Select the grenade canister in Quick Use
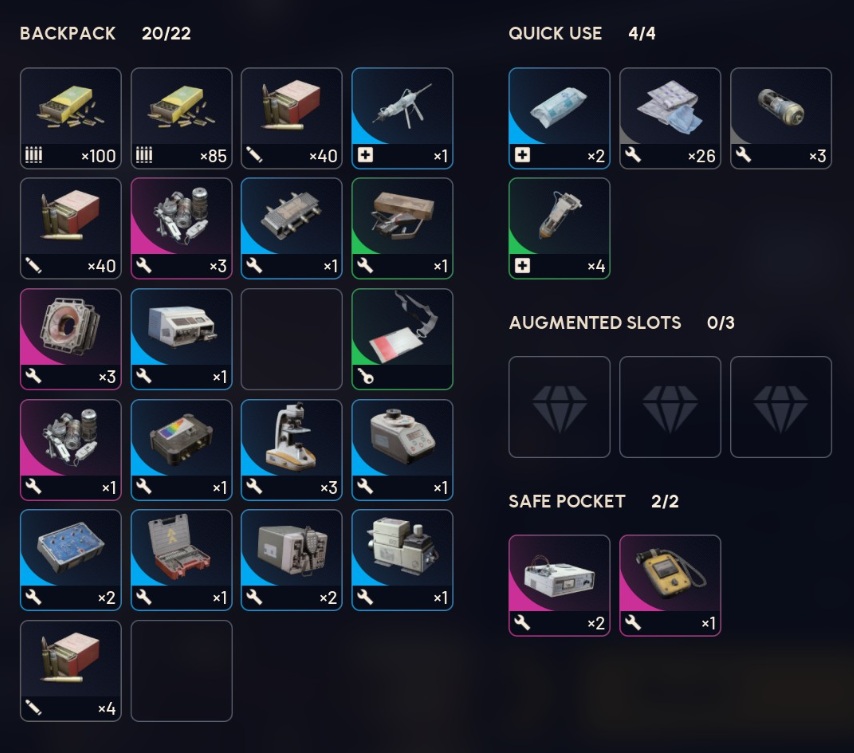This screenshot has height=753, width=854. [780, 118]
